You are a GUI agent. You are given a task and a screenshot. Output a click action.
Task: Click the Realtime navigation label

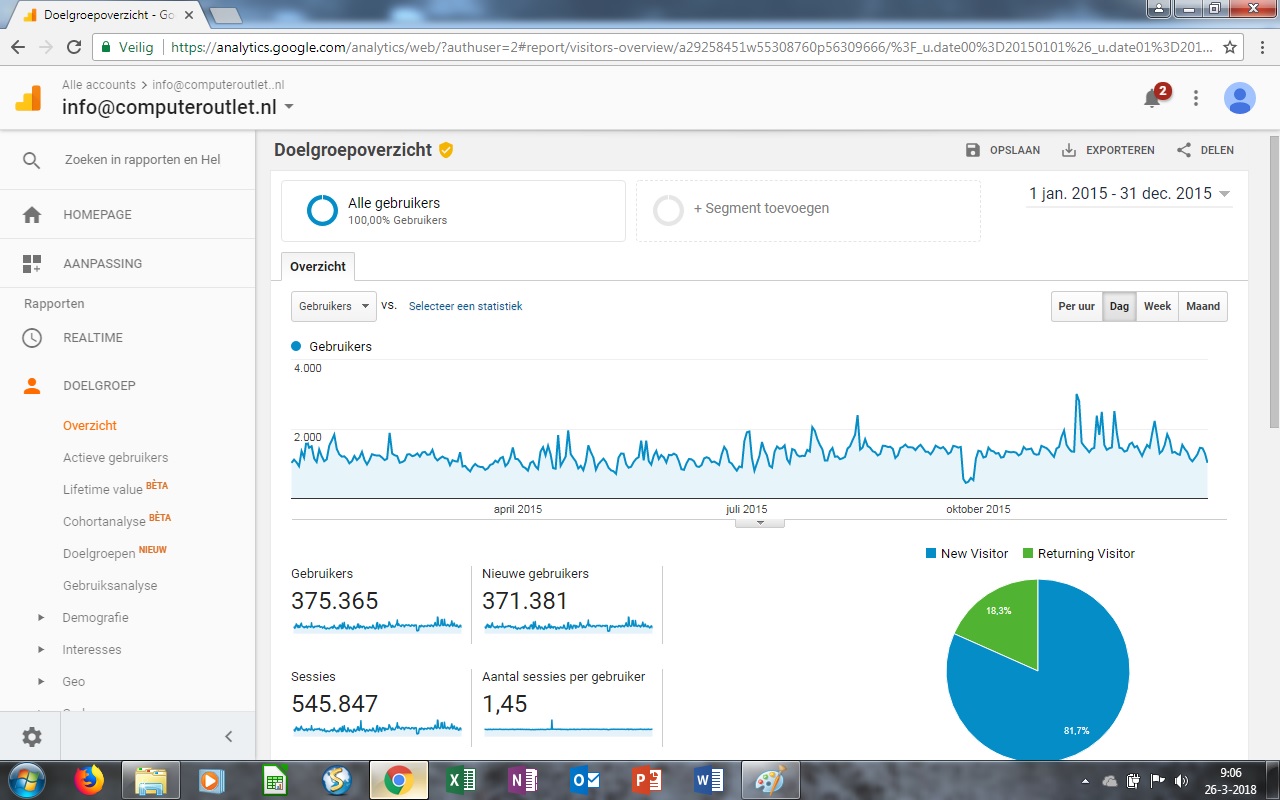pos(93,338)
